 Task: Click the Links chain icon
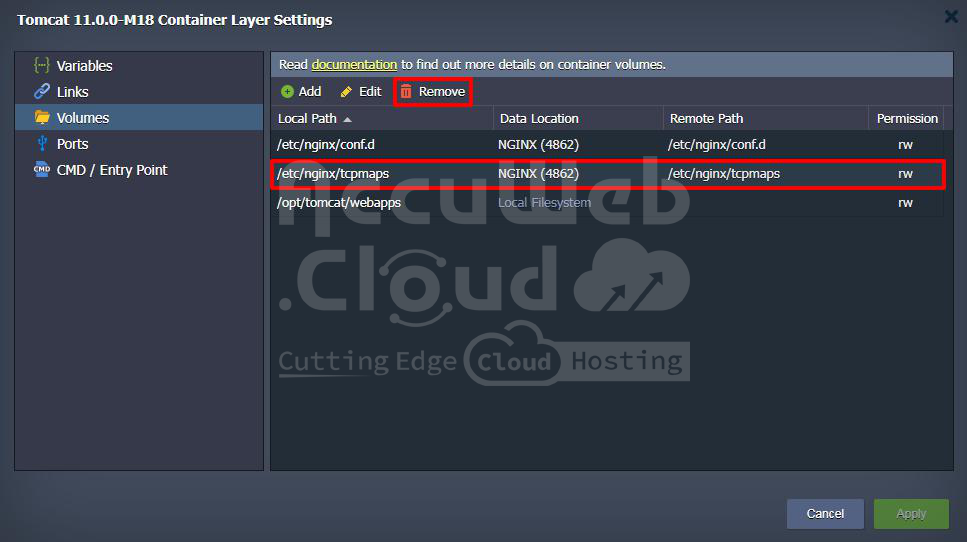pyautogui.click(x=41, y=91)
